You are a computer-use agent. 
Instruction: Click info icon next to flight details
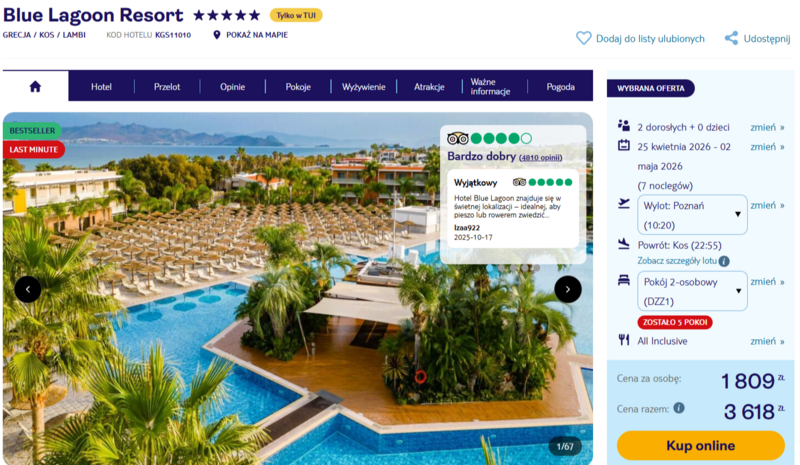724,261
